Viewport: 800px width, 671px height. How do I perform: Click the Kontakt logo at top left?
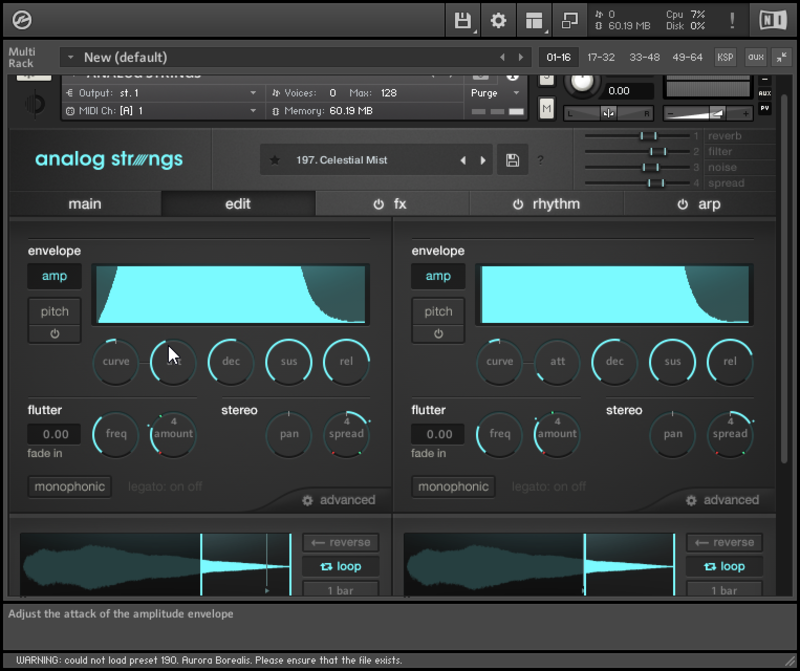tap(22, 20)
